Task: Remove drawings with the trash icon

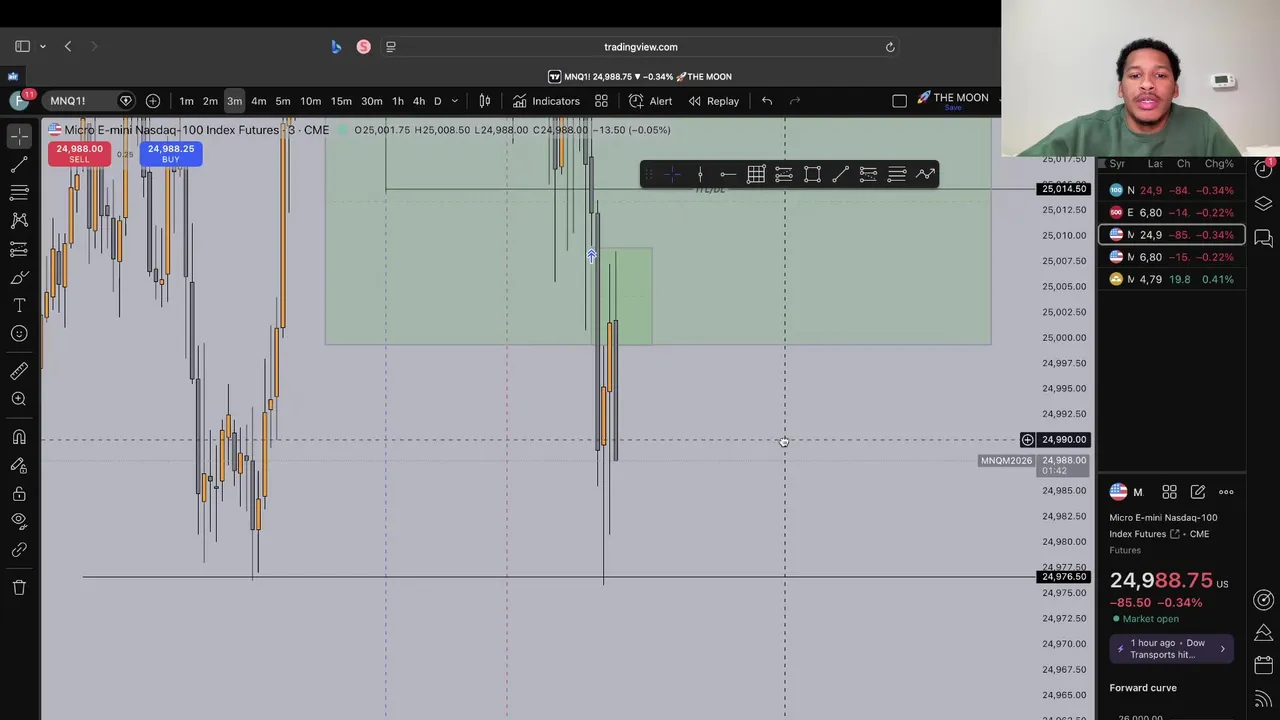Action: pos(19,588)
